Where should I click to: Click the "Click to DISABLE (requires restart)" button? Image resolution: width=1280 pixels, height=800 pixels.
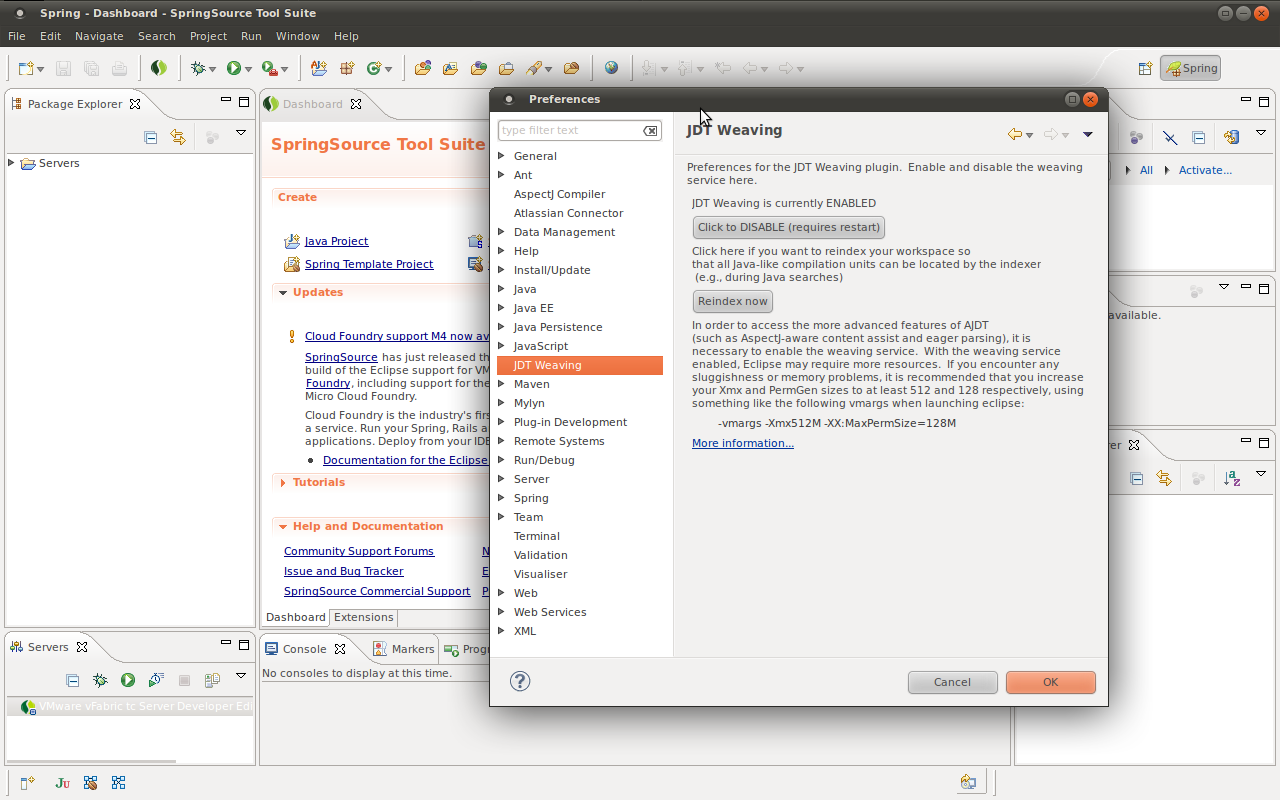click(789, 227)
